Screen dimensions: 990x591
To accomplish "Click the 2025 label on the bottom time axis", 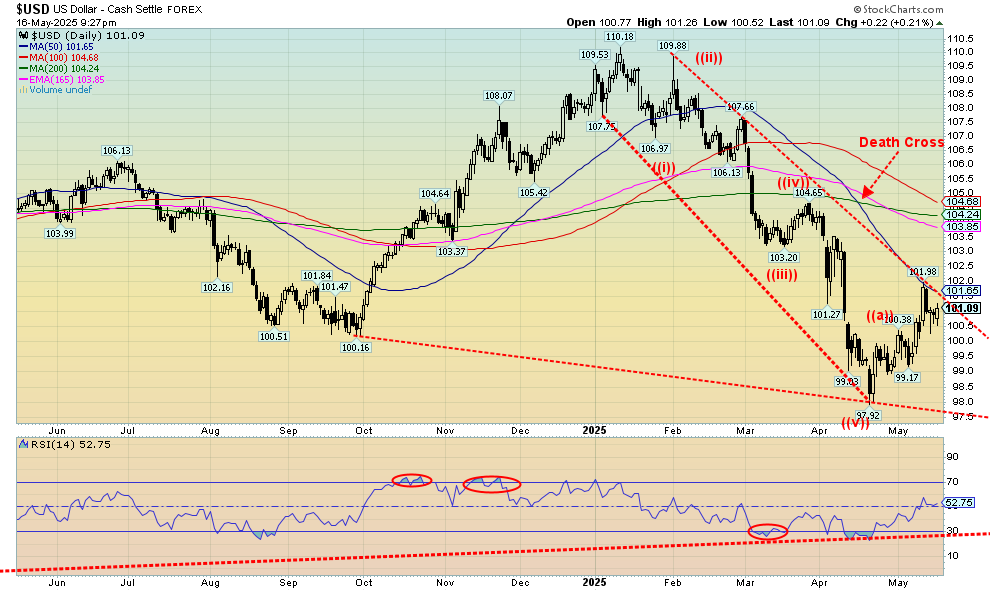I will tap(594, 581).
